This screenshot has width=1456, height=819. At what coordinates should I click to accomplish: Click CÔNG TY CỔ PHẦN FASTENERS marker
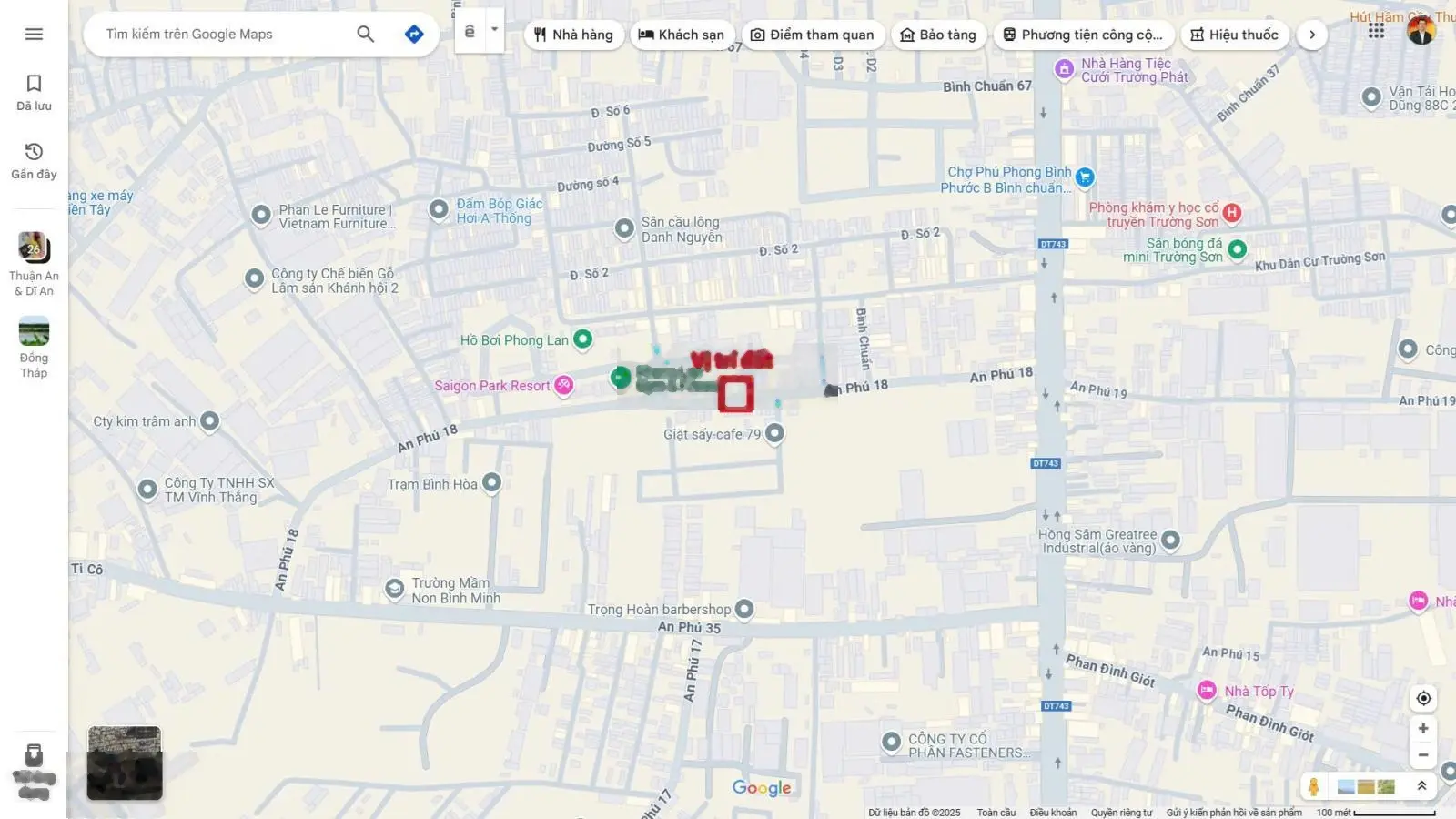tap(892, 743)
